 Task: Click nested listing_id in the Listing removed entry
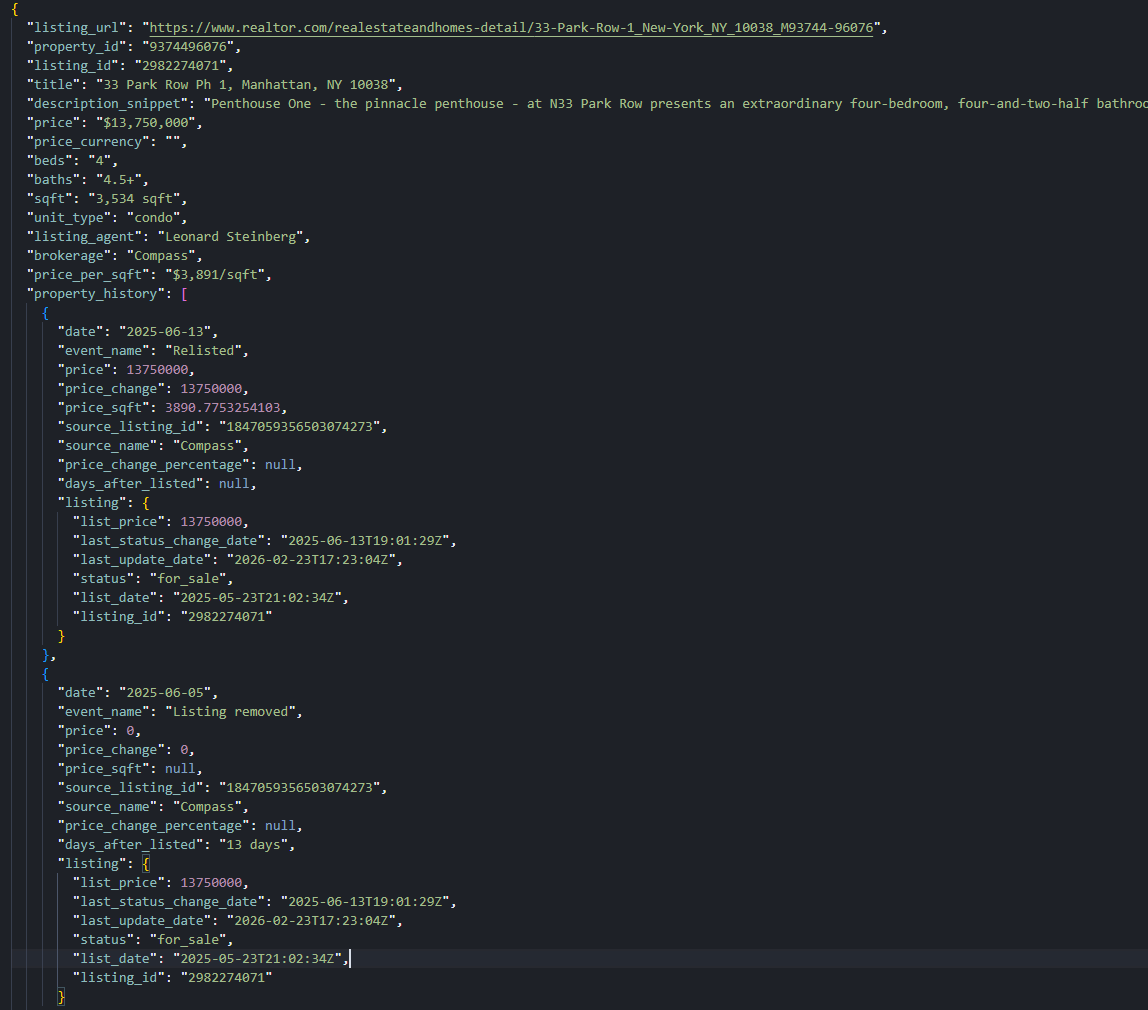click(172, 978)
